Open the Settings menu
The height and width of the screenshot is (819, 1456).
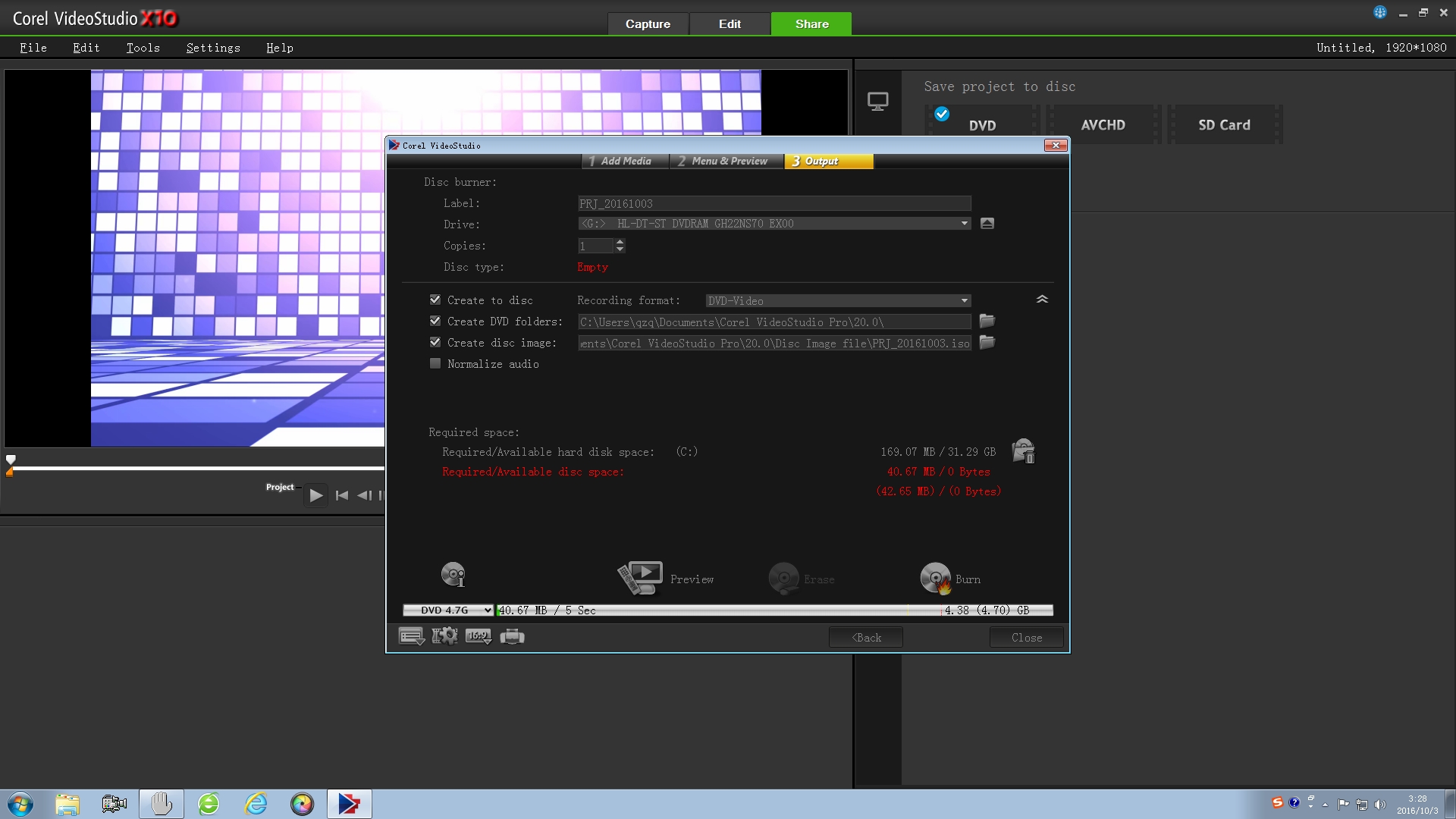(213, 48)
